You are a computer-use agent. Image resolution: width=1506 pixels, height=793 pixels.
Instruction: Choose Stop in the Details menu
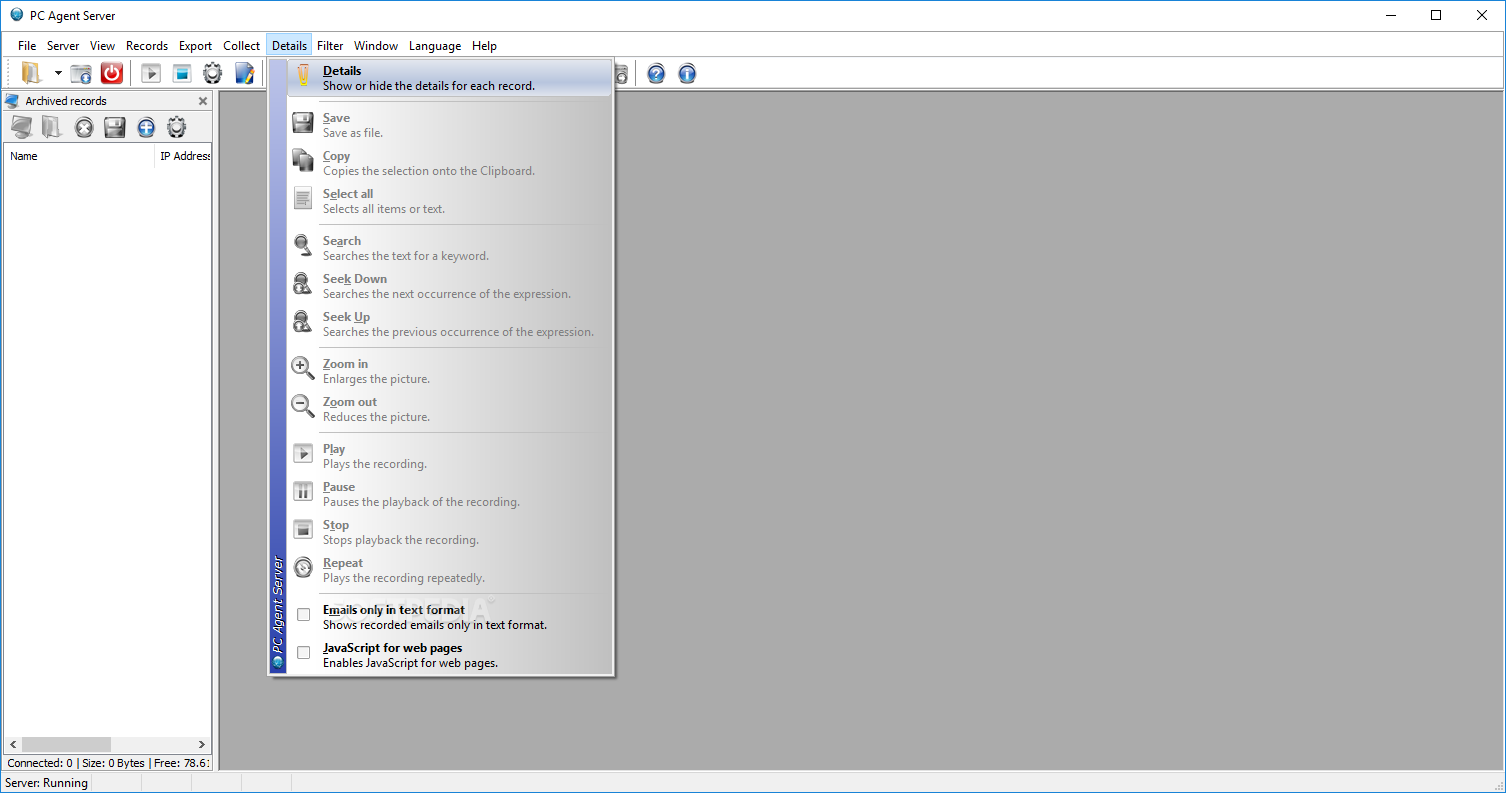point(449,532)
